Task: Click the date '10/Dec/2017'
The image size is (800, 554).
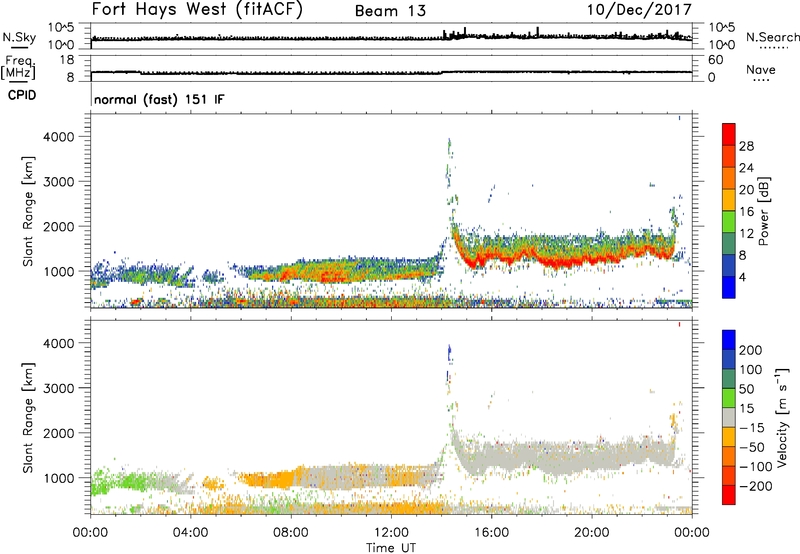Action: tap(639, 10)
